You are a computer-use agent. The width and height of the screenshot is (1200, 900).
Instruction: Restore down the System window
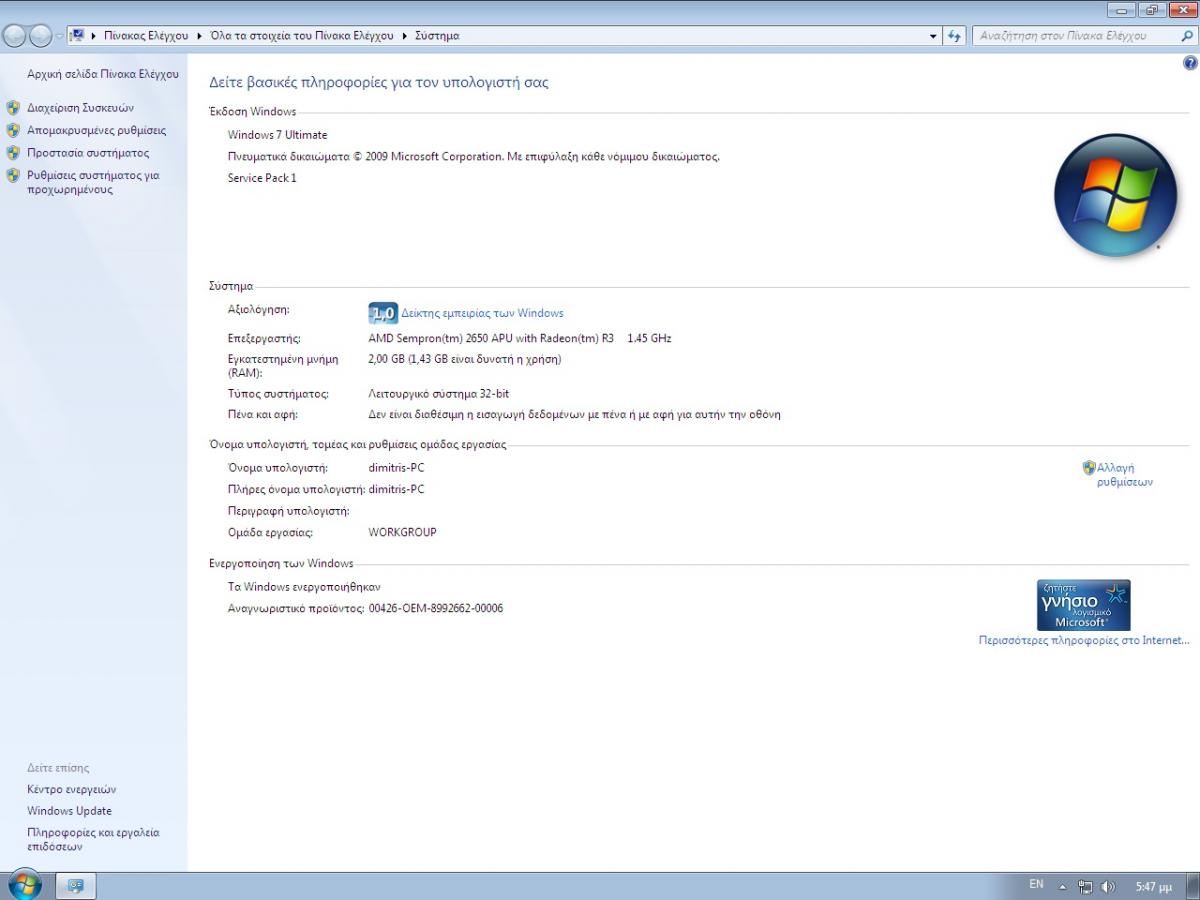[1152, 9]
